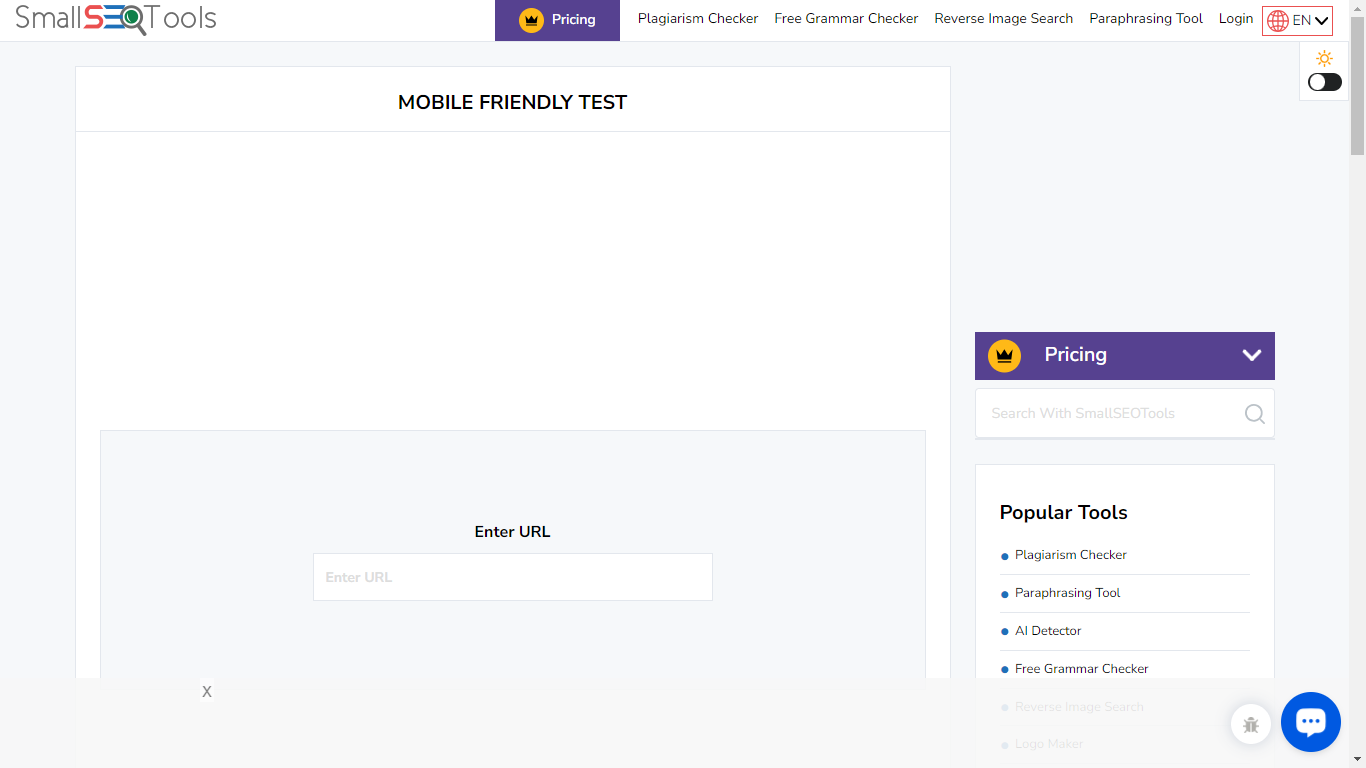Open Paraphrasing Tool from Popular Tools
The height and width of the screenshot is (768, 1366).
coord(1068,593)
